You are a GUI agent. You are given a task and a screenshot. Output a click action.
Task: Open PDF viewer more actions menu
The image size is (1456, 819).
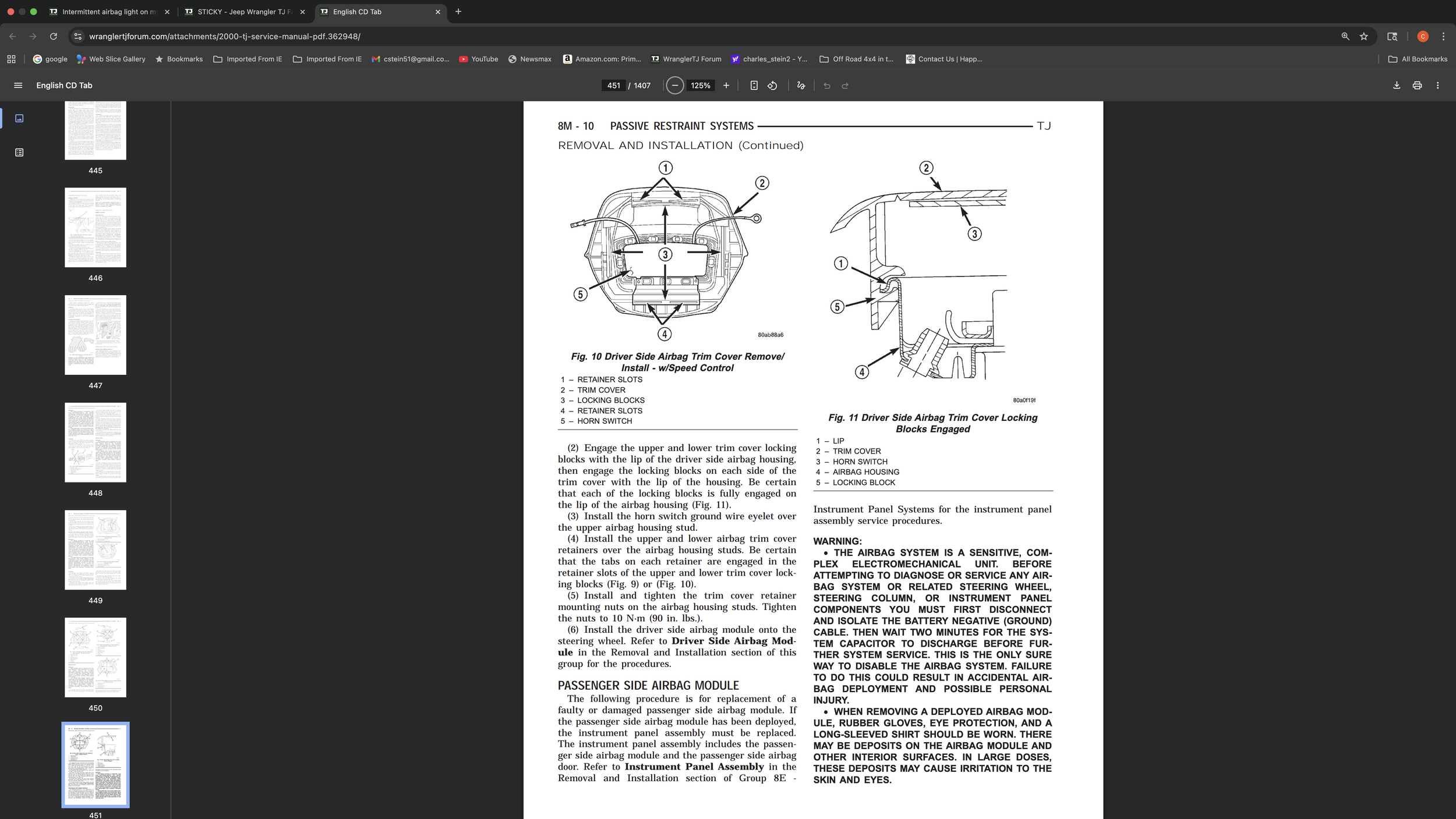(1437, 86)
